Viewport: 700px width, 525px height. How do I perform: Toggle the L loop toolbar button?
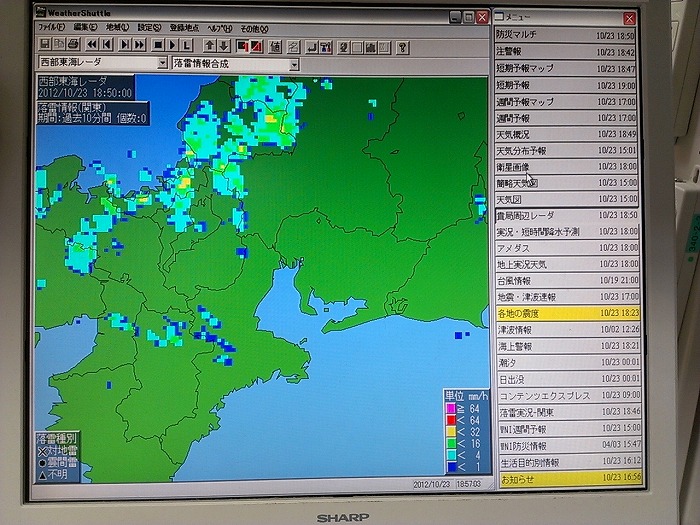click(188, 46)
